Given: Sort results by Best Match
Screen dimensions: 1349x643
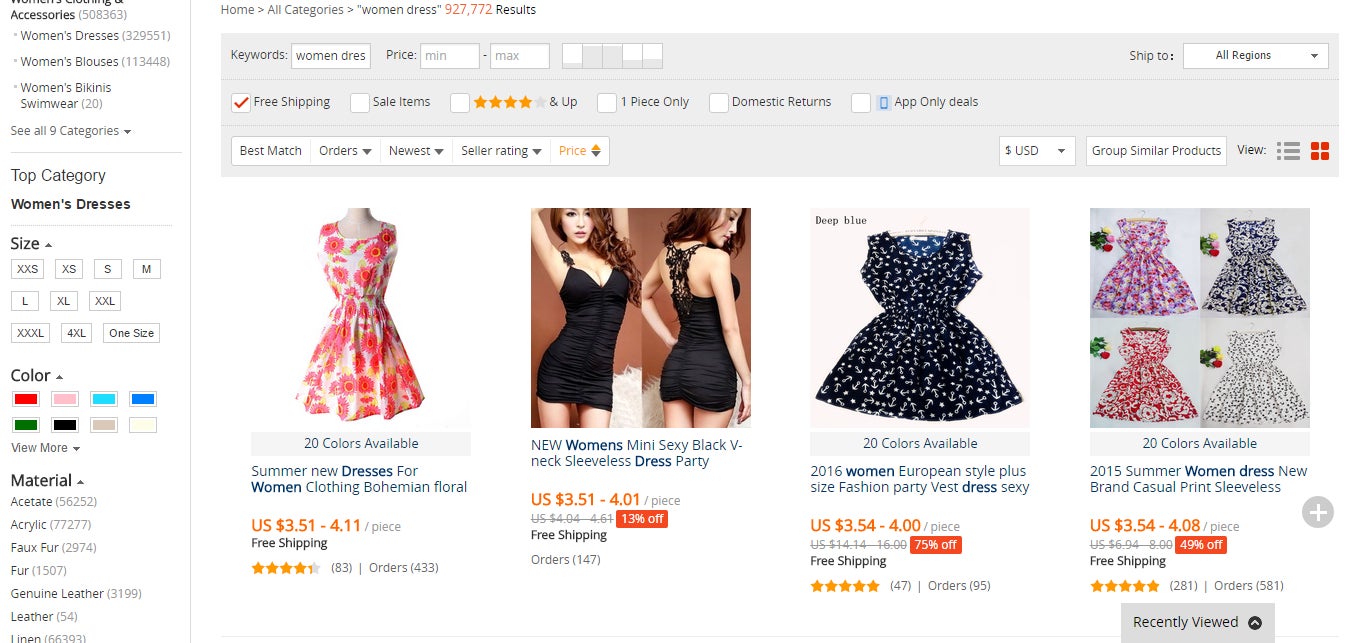Looking at the screenshot, I should pos(271,151).
